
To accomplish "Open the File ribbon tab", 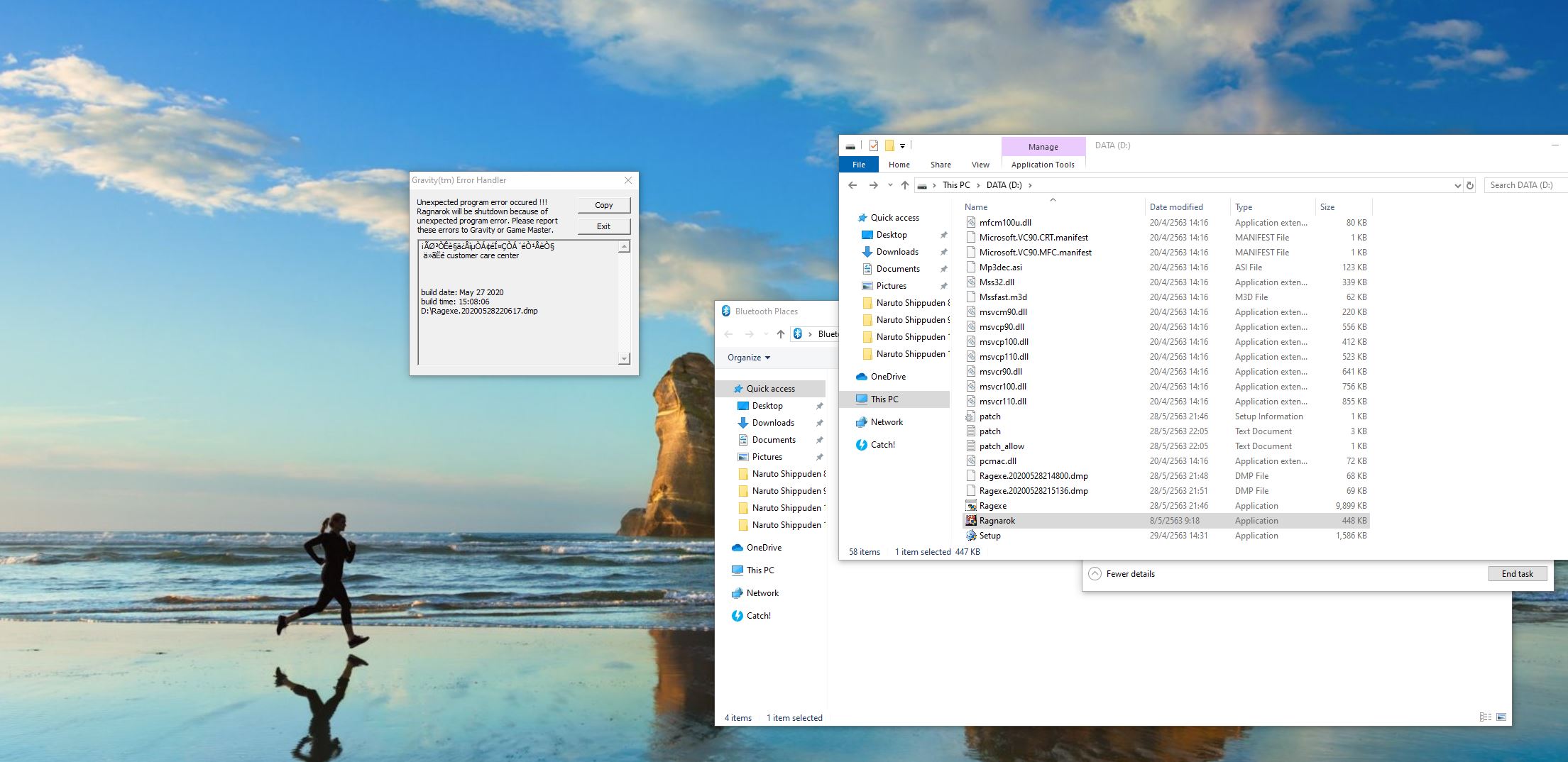I will (x=859, y=165).
